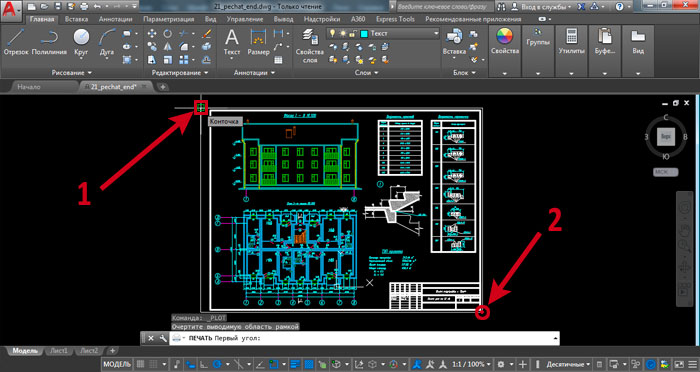Viewport: 700px width, 372px height.
Task: Expand the Рисование panel
Action: (x=71, y=72)
